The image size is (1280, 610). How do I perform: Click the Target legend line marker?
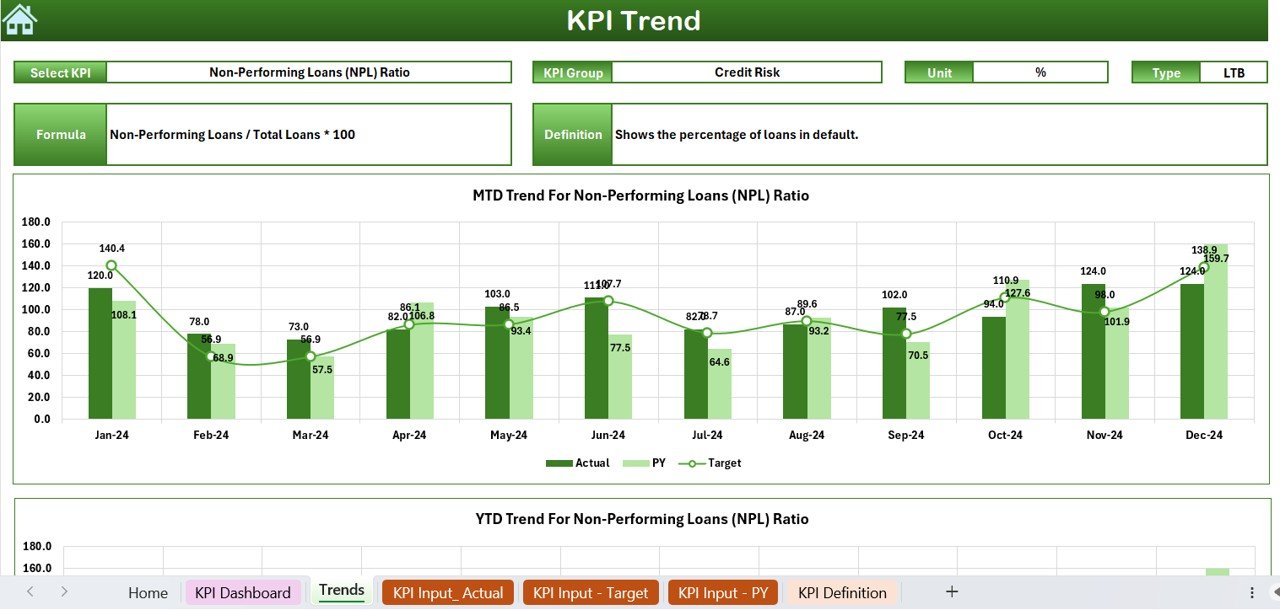tap(691, 463)
